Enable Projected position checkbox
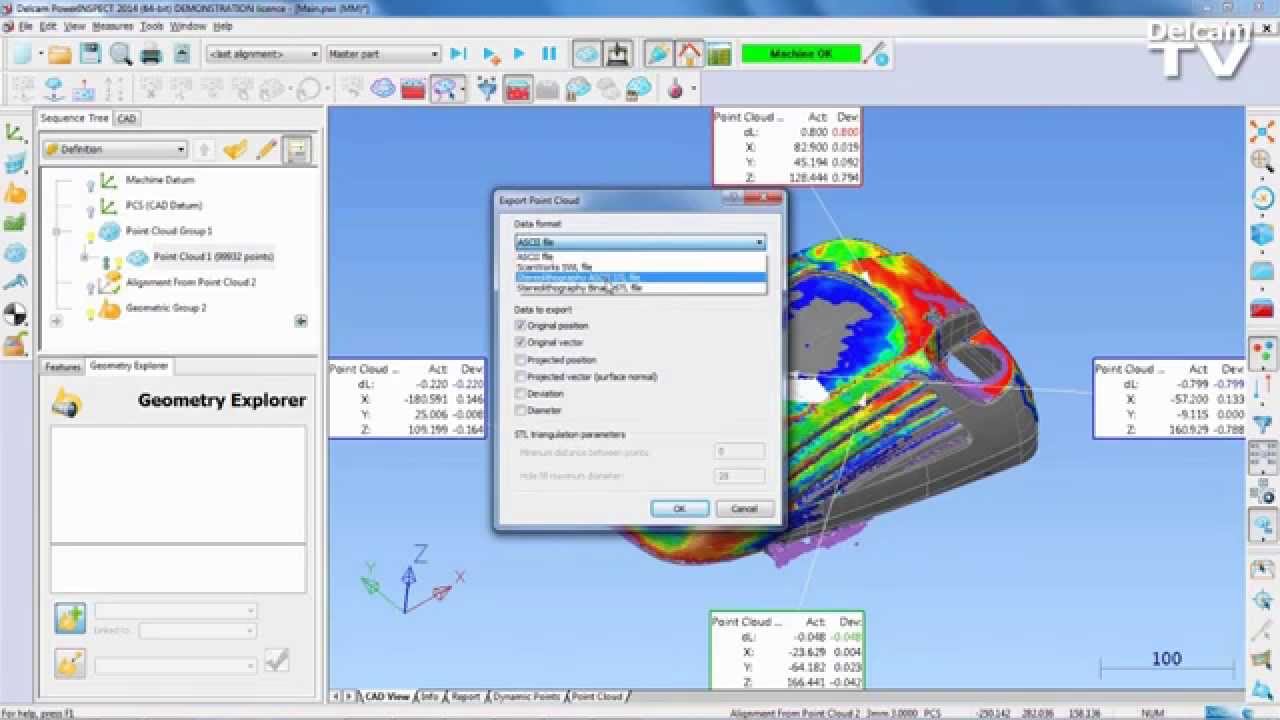The height and width of the screenshot is (720, 1280). point(520,360)
